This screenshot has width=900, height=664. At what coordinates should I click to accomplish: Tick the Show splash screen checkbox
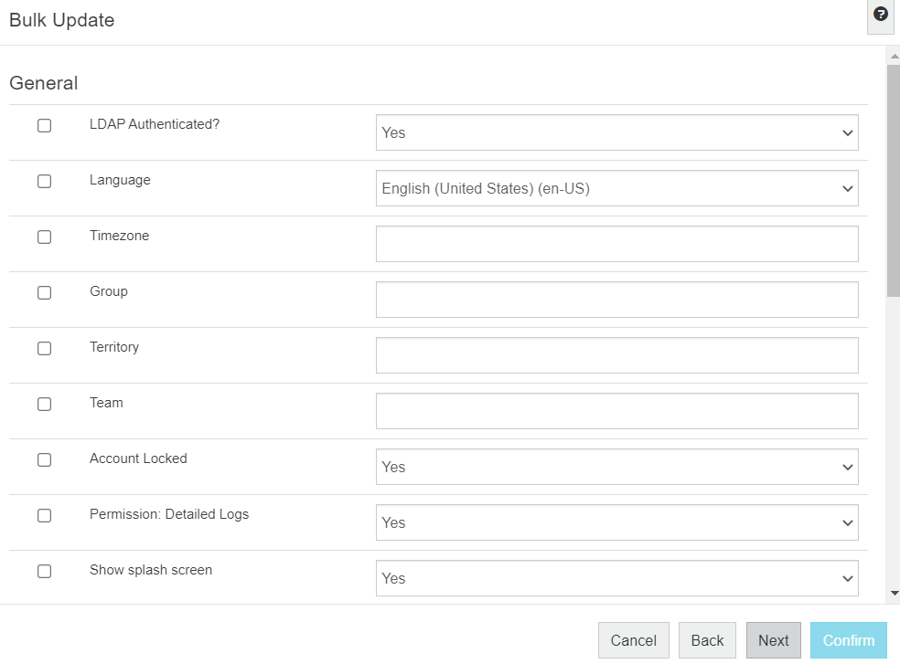coord(44,572)
